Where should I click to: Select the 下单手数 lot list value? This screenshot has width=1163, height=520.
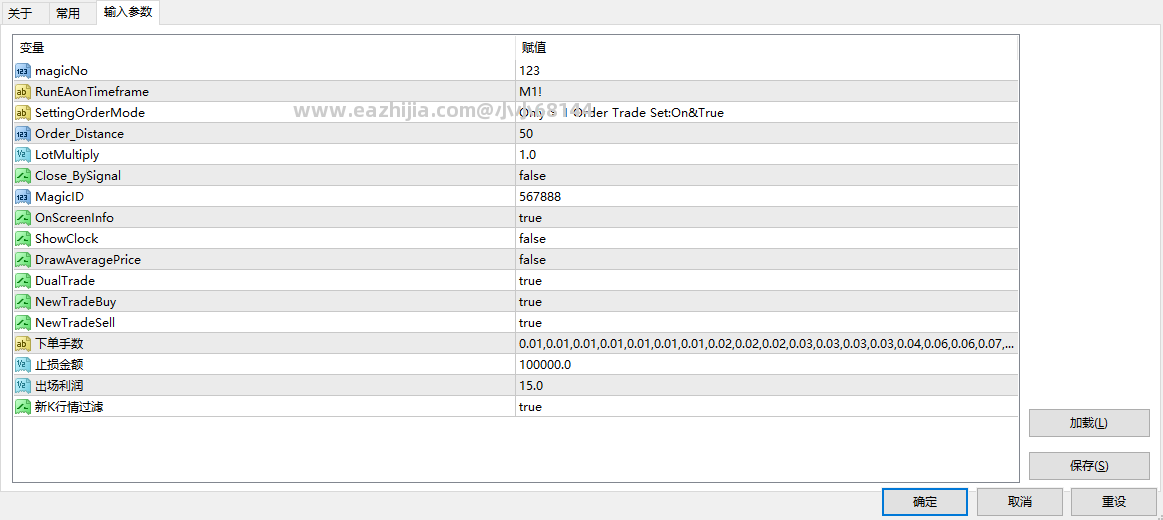point(766,344)
